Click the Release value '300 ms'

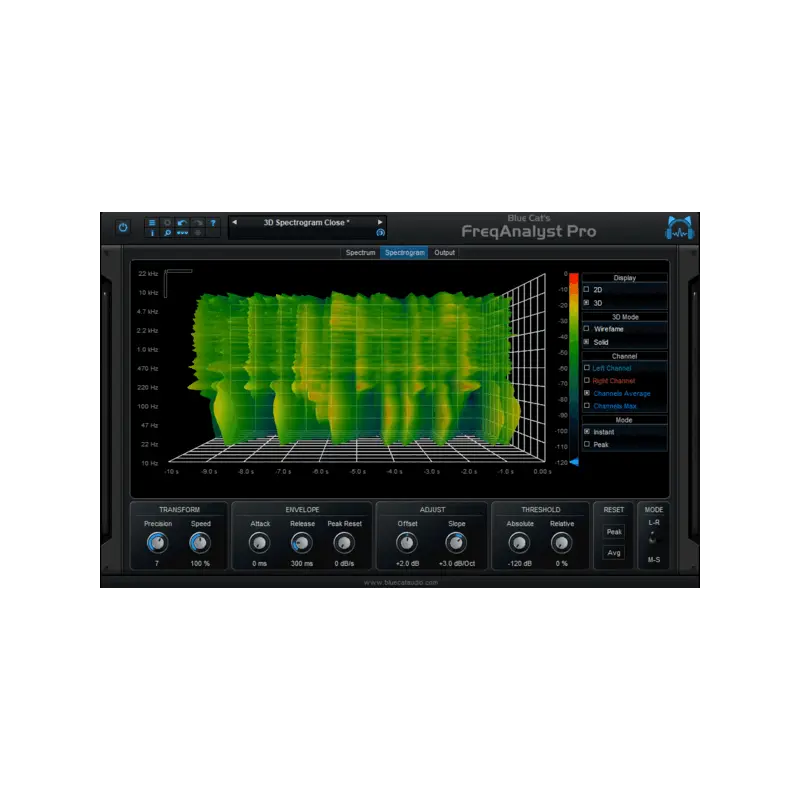[x=302, y=563]
